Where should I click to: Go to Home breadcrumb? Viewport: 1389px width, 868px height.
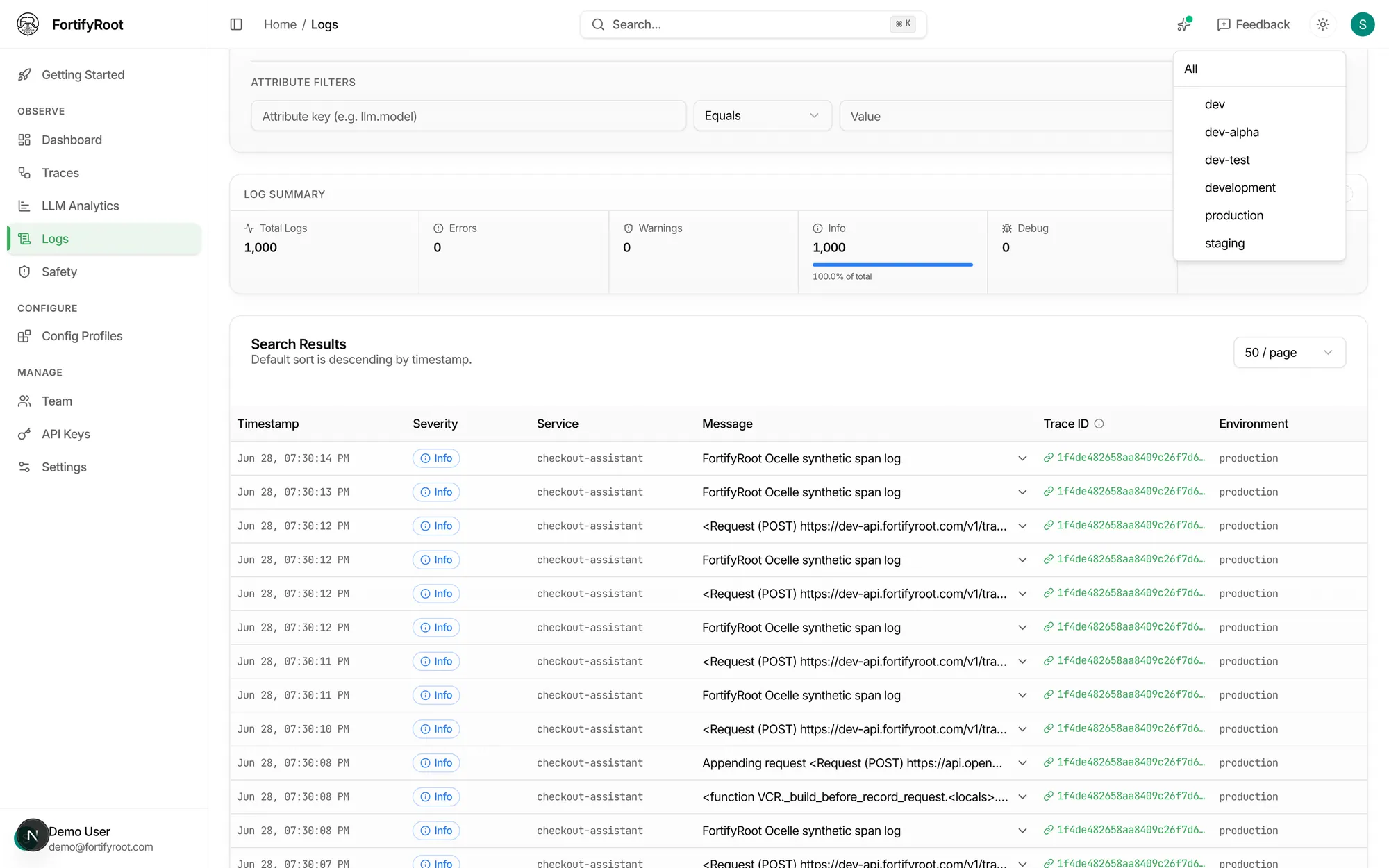click(280, 24)
